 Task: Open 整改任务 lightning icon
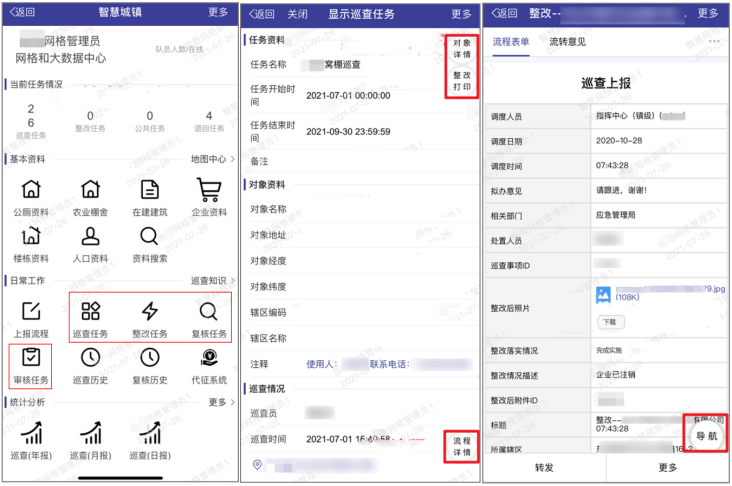click(x=149, y=311)
